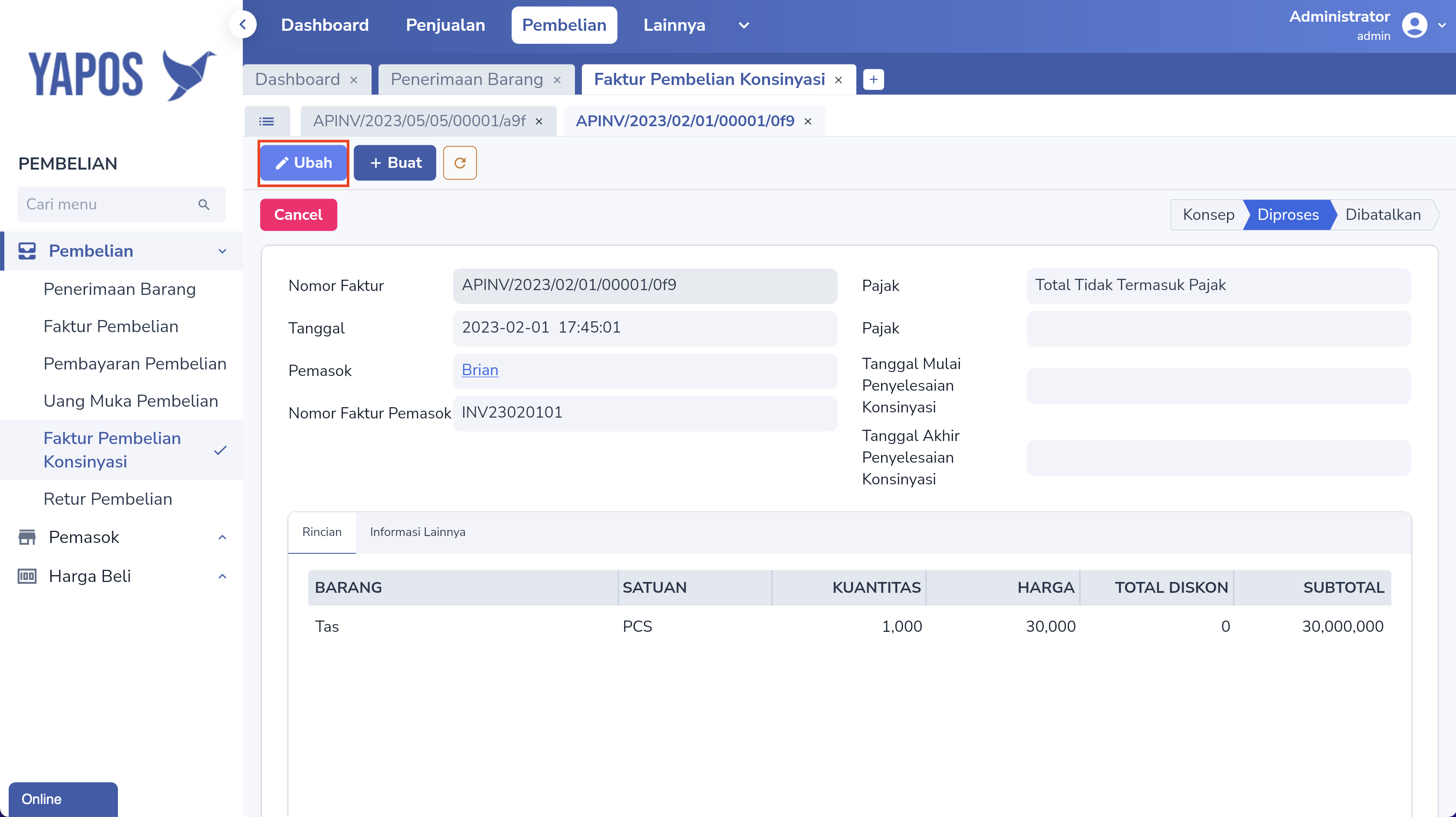The image size is (1456, 817).
Task: Select the Konsep status step
Action: 1208,215
